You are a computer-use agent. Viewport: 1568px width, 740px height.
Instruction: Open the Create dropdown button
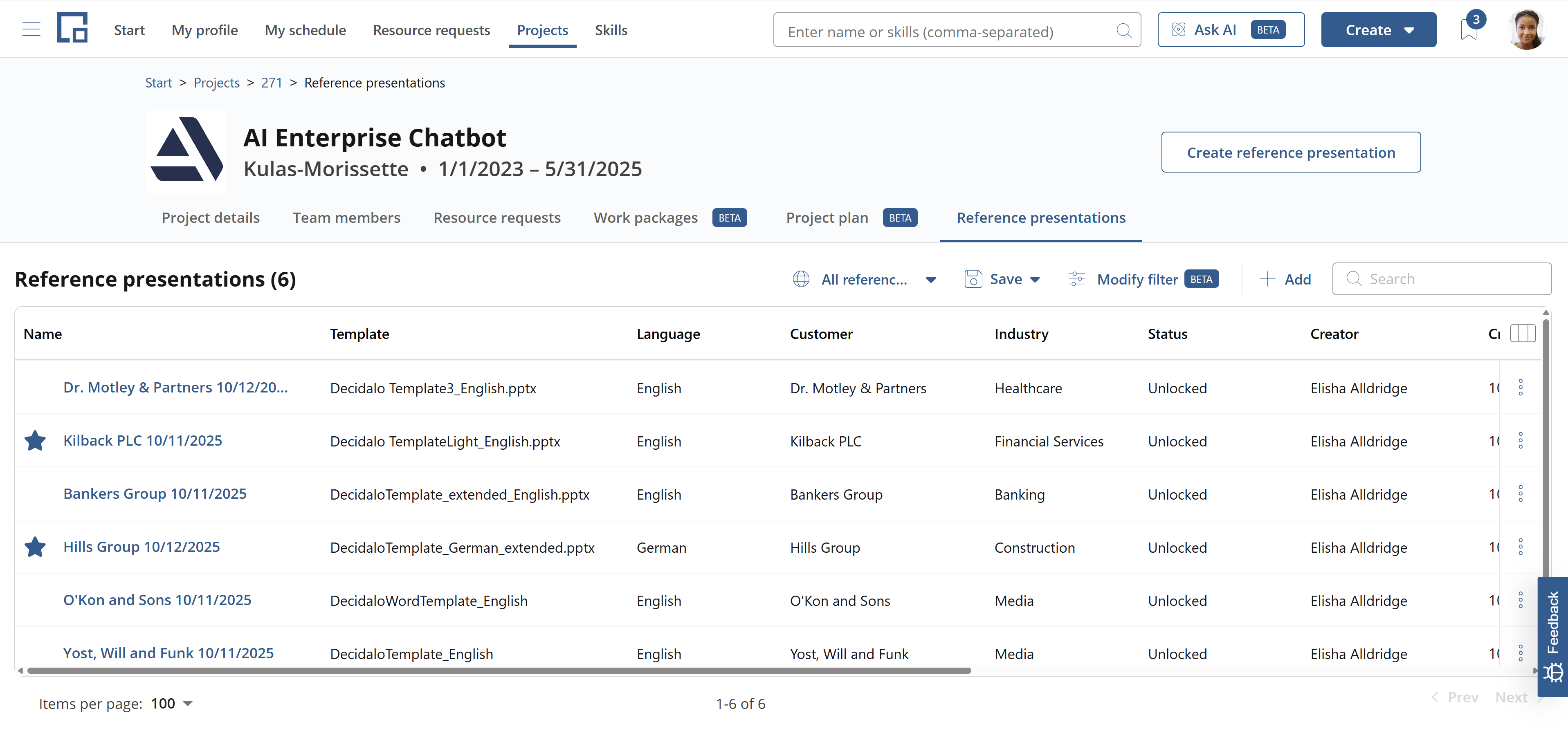1378,29
